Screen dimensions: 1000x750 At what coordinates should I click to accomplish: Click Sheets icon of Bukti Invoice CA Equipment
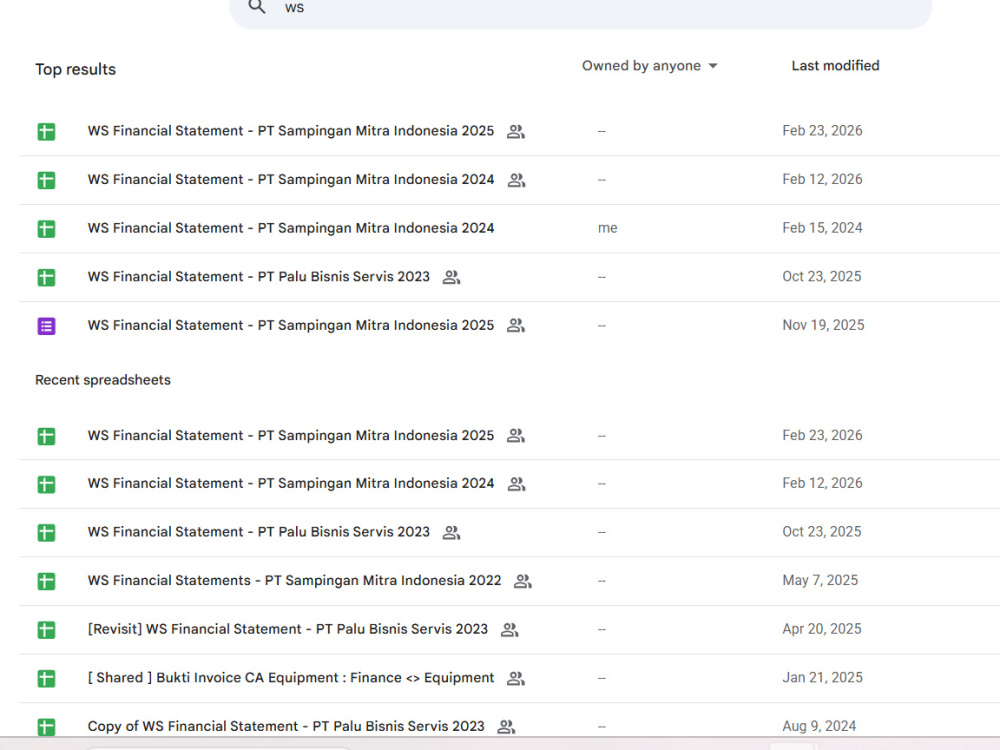point(46,678)
